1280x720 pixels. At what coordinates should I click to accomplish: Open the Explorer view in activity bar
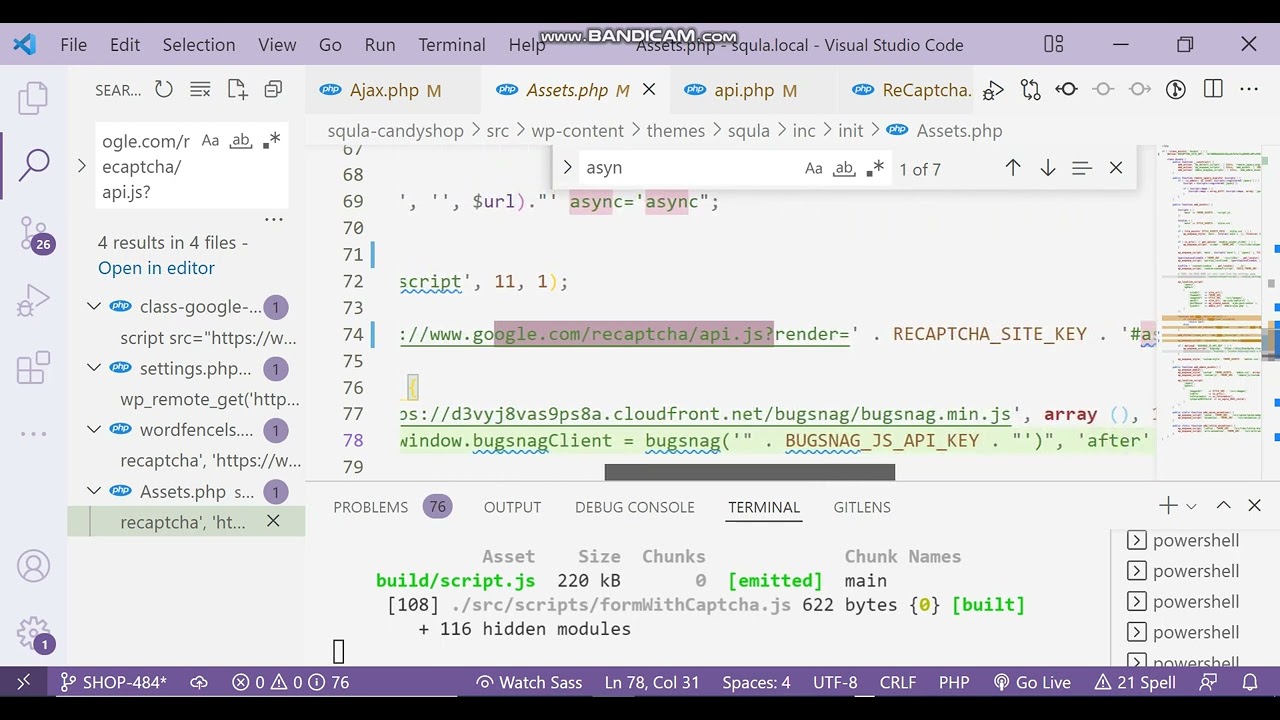pyautogui.click(x=33, y=98)
